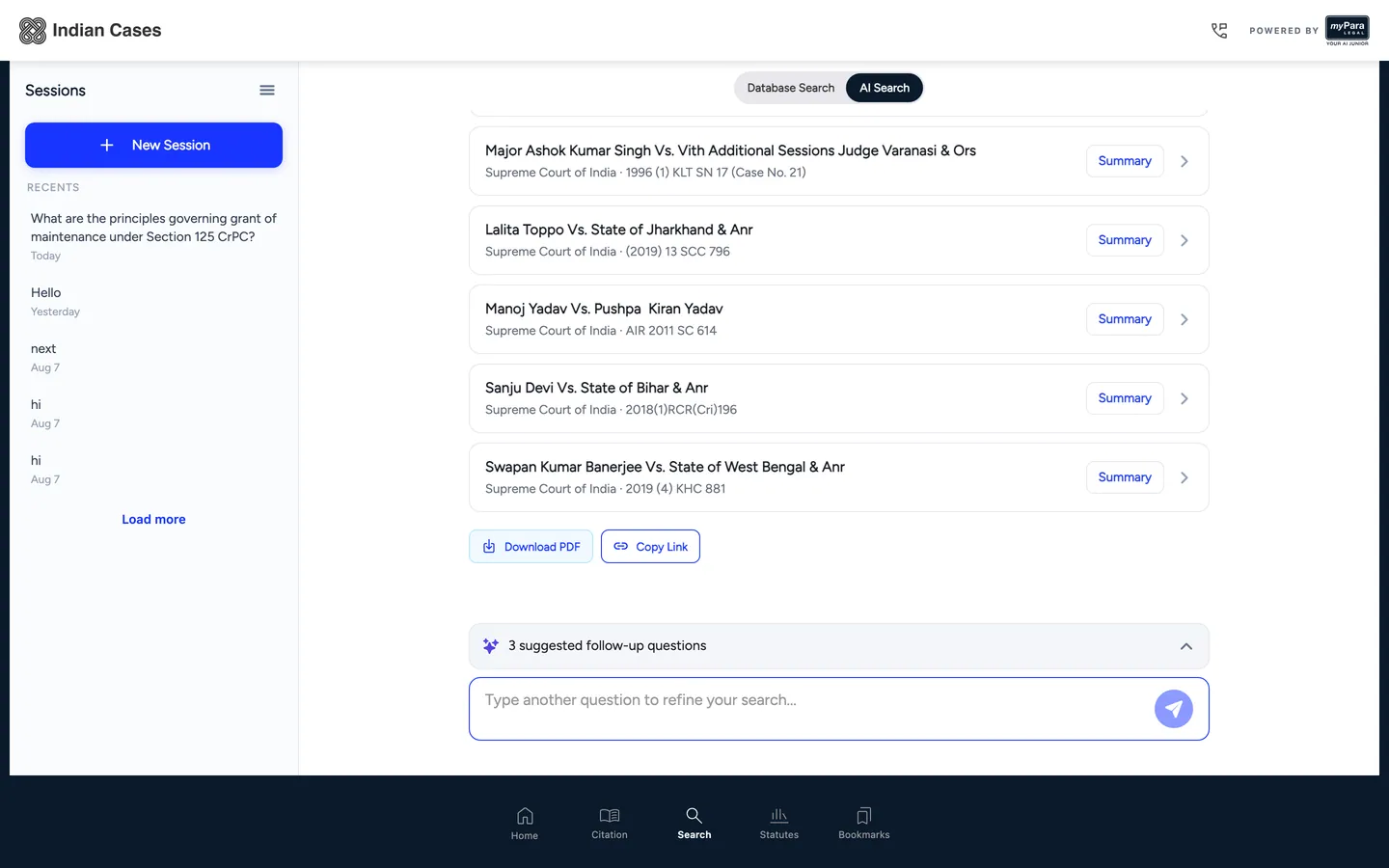Open Home in bottom navigation
This screenshot has height=868, width=1389.
coord(525,824)
